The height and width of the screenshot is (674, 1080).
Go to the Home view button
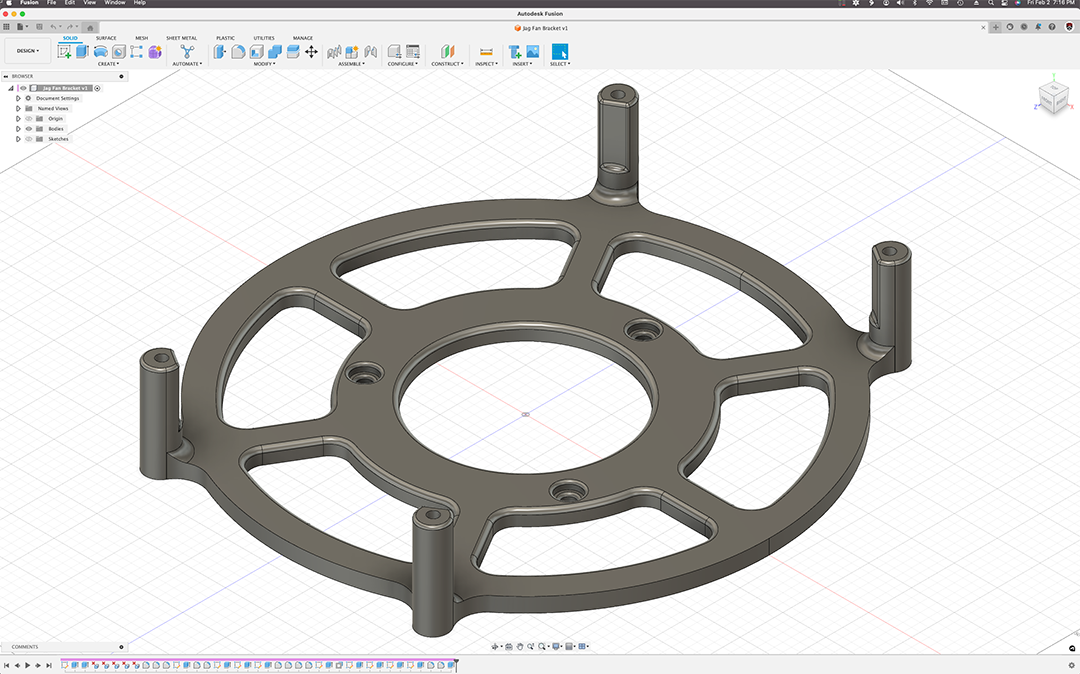[90, 28]
